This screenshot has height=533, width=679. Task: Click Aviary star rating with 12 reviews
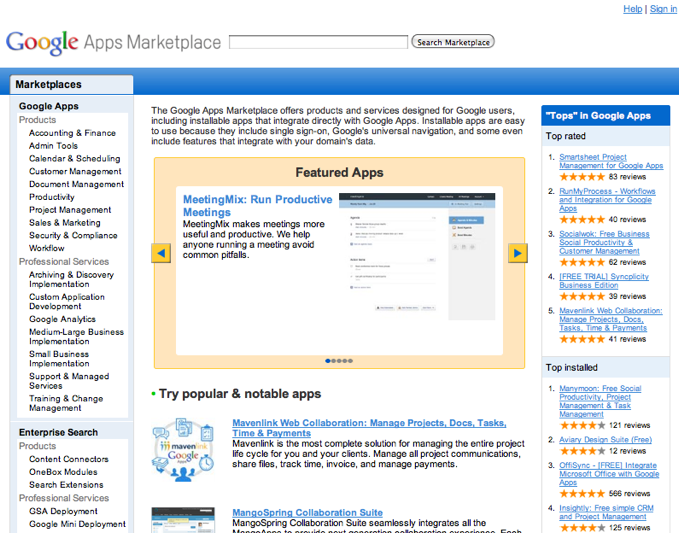[582, 451]
